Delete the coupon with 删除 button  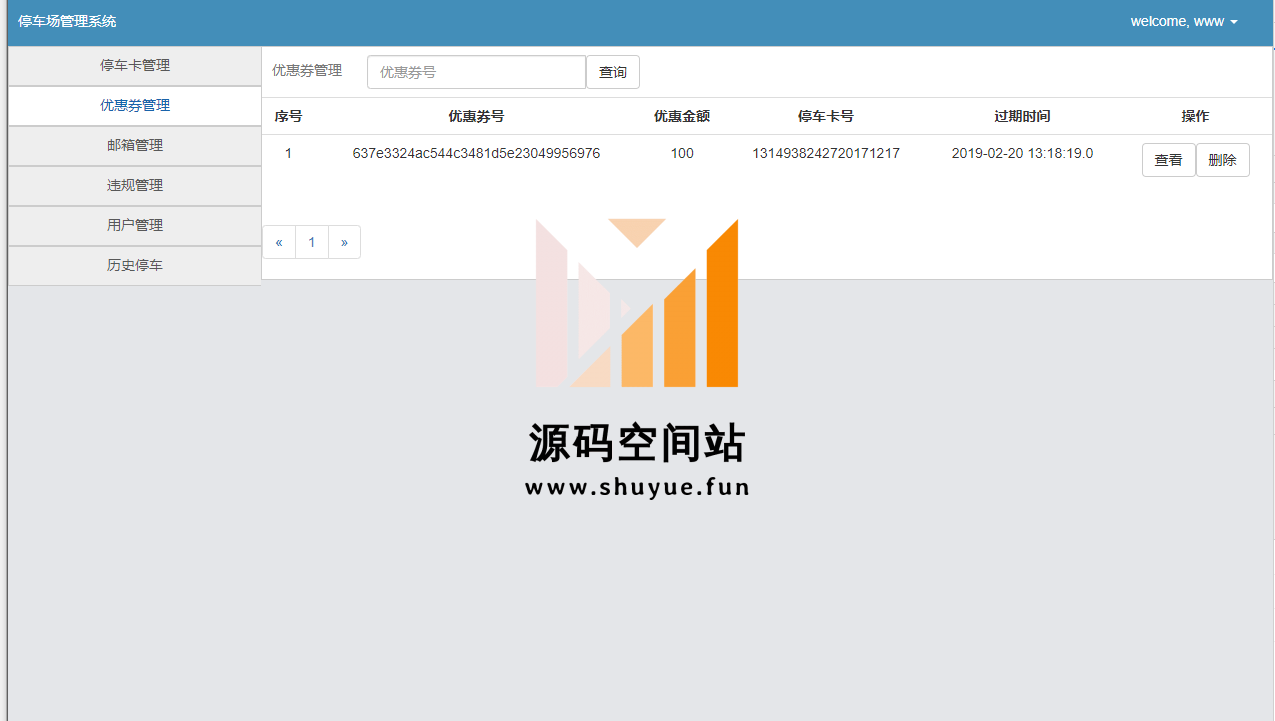tap(1222, 160)
